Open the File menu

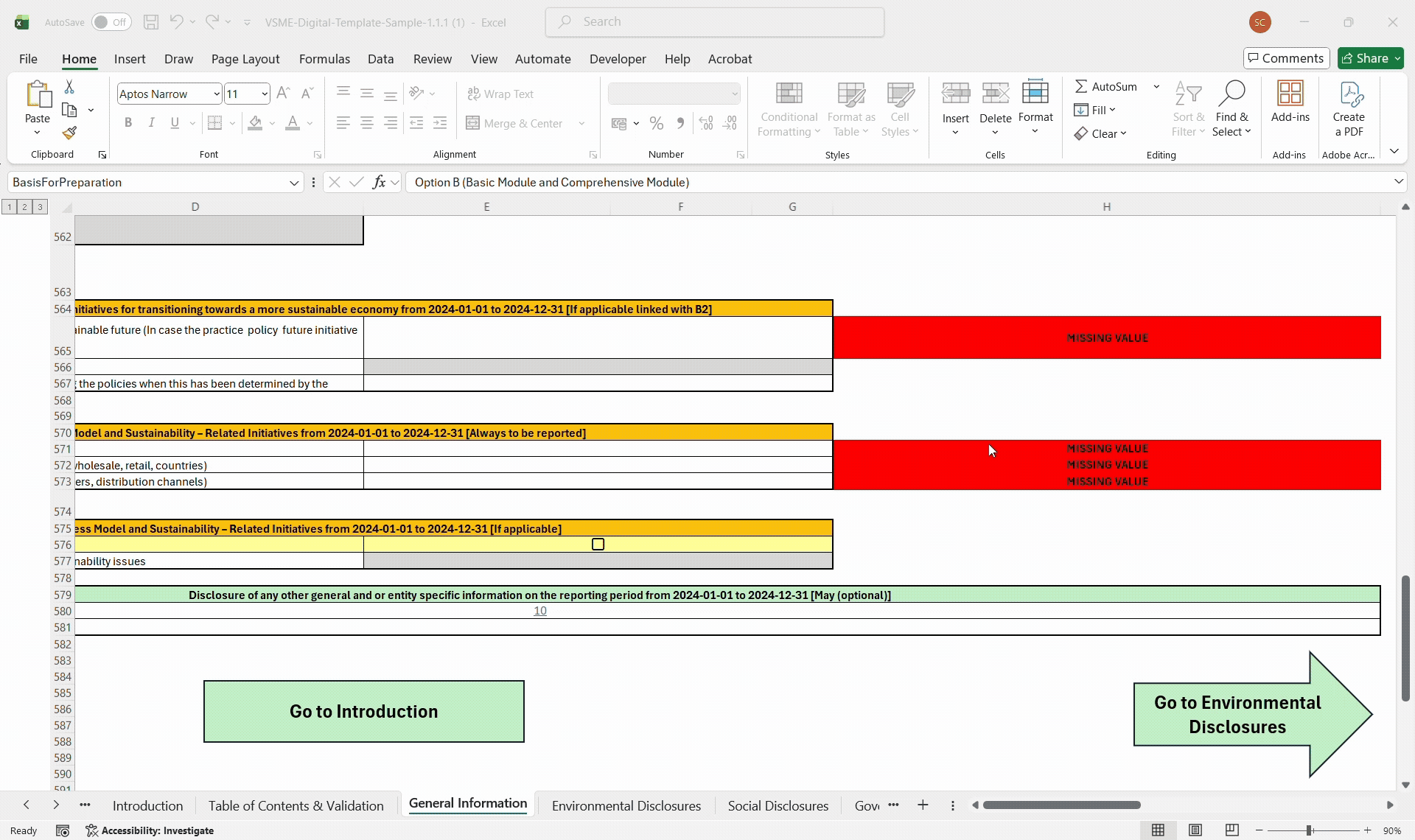coord(28,59)
